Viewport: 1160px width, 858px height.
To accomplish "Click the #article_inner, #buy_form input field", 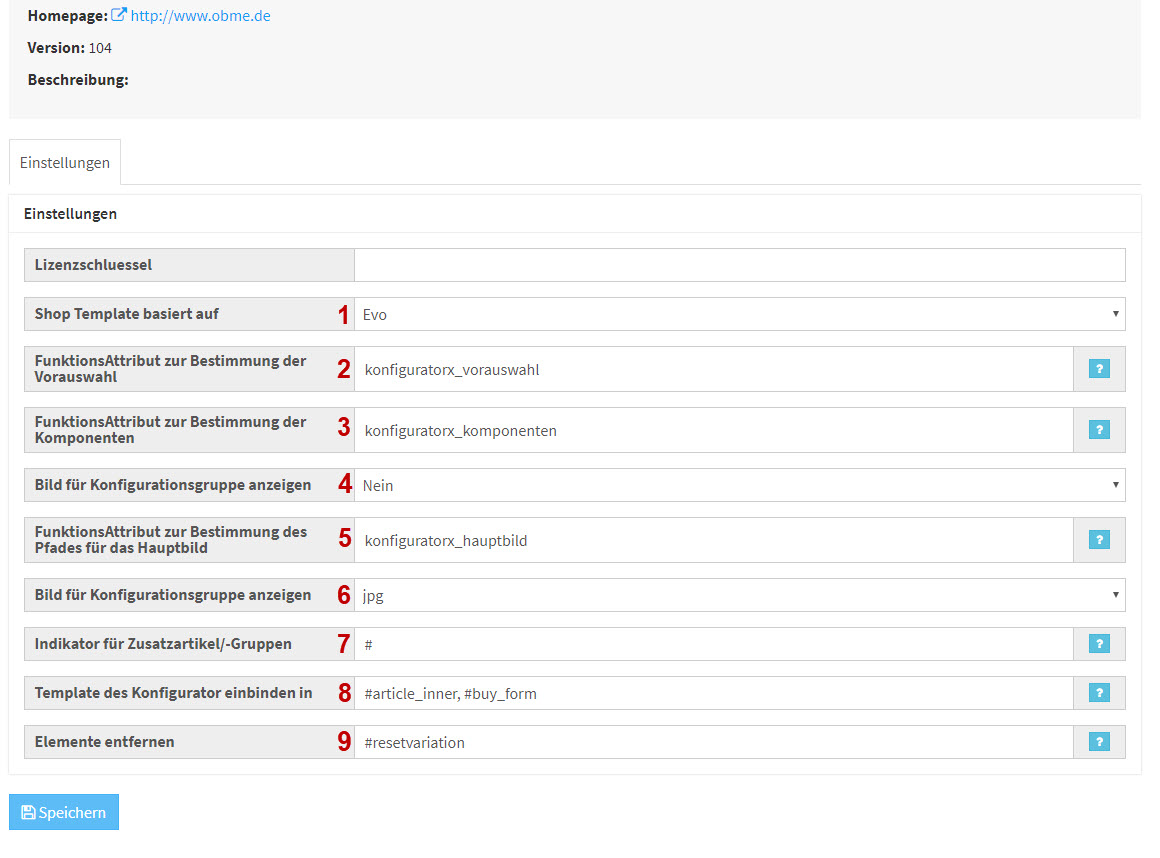I will (x=713, y=693).
